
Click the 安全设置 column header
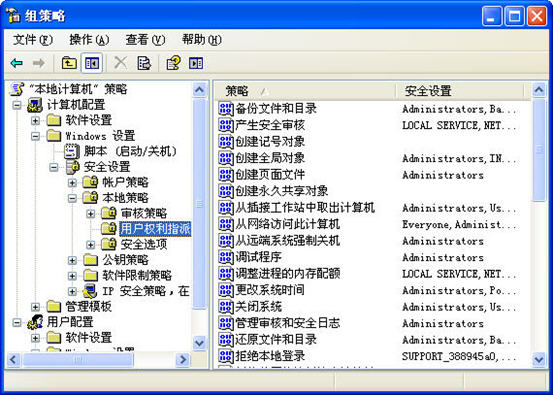(460, 91)
